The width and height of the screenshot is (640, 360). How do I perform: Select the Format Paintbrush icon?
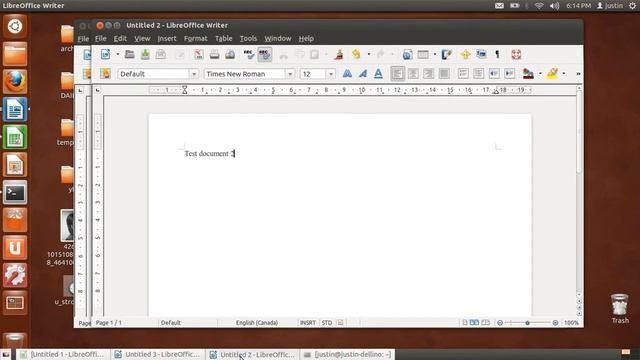point(339,54)
